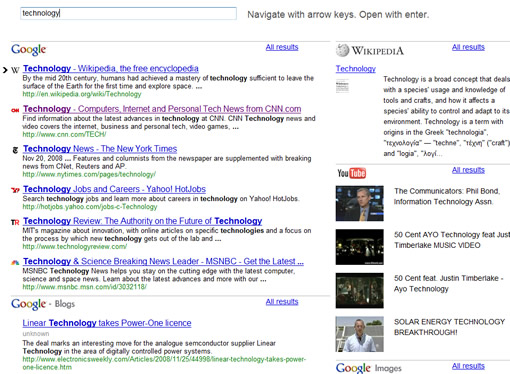Click the 50 Cent AYO Technology MUSIC VIDEO thumbnail
The height and width of the screenshot is (374, 510).
click(x=360, y=247)
